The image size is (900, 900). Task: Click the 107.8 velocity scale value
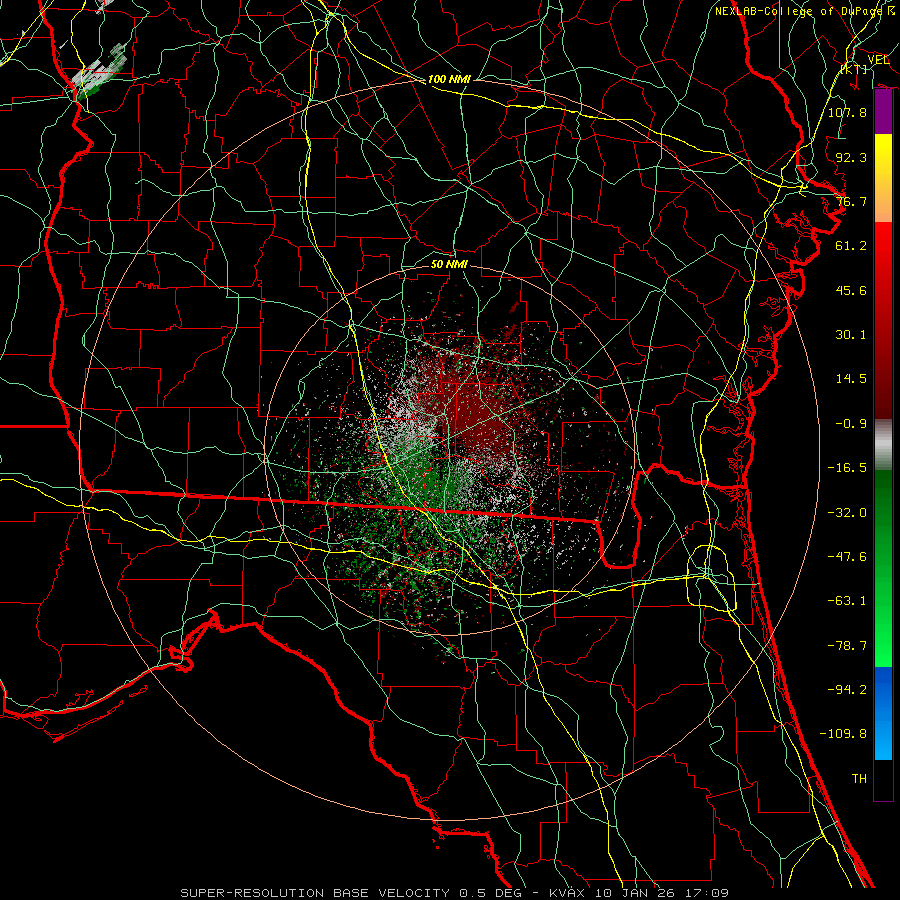point(847,112)
